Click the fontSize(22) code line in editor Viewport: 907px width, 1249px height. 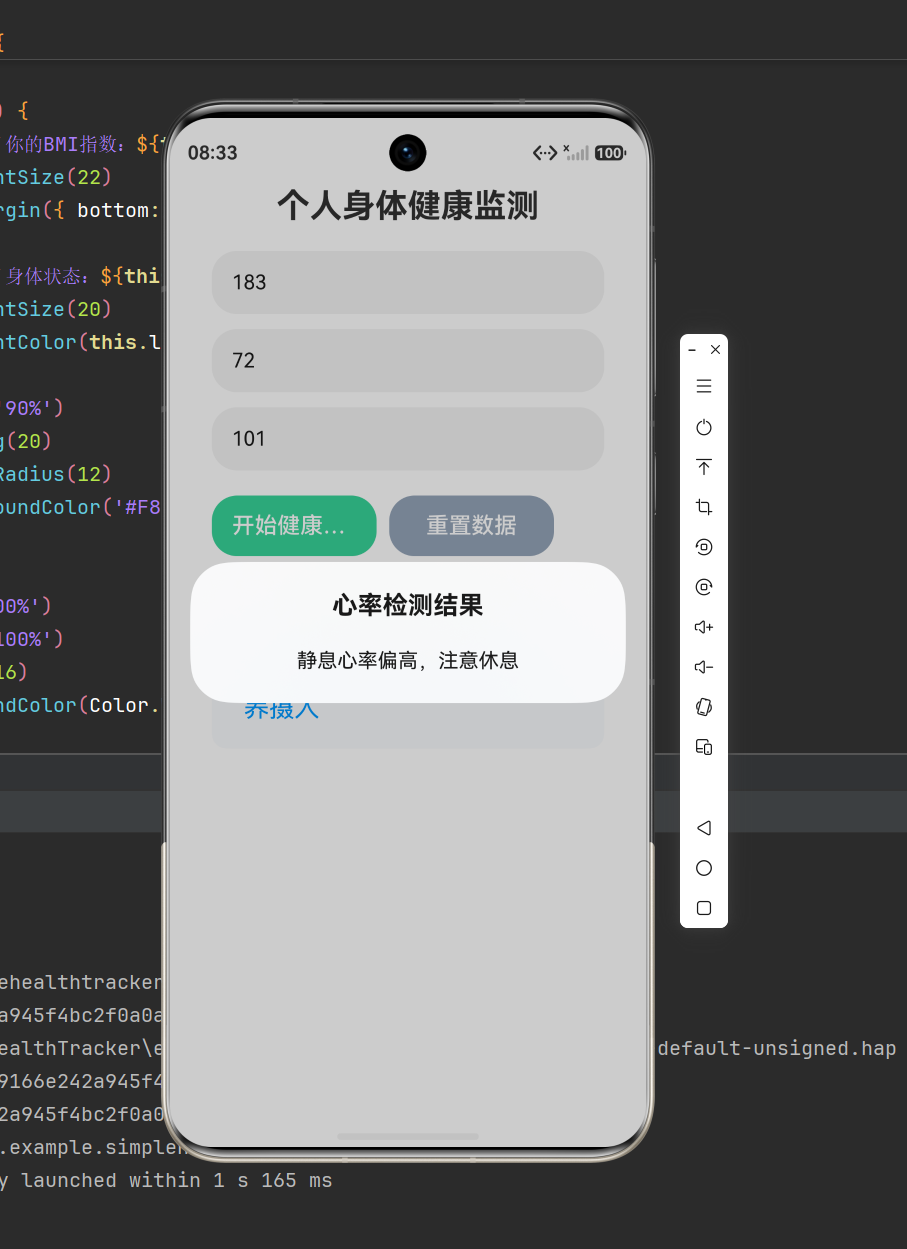coord(56,177)
